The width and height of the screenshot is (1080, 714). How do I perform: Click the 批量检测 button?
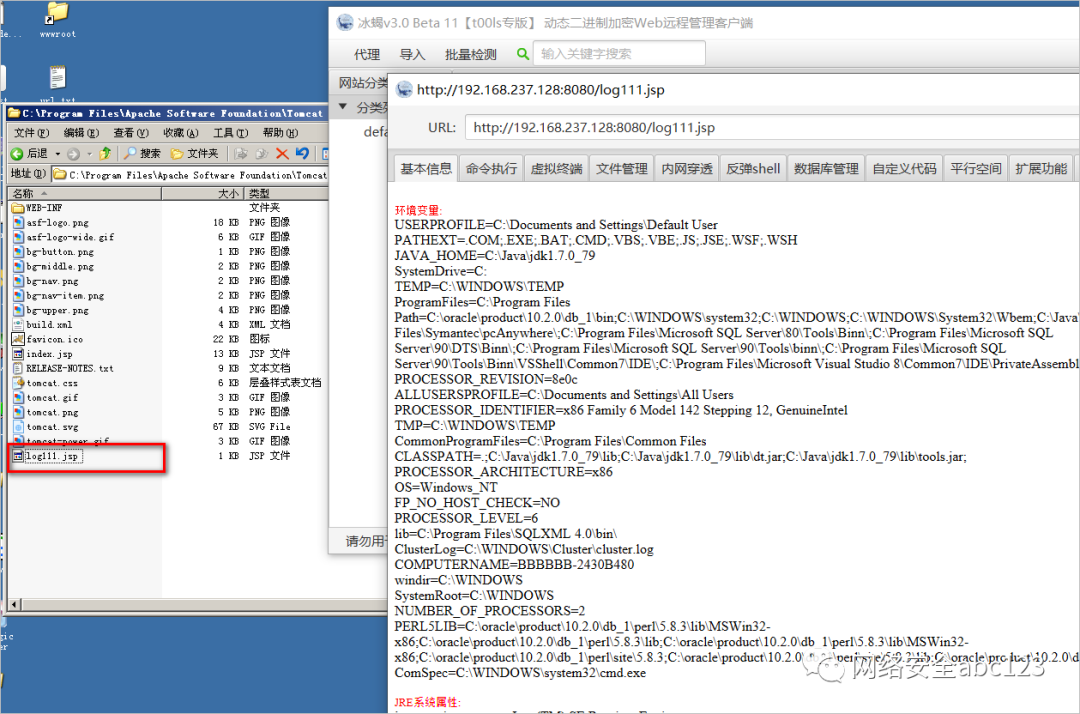click(470, 54)
